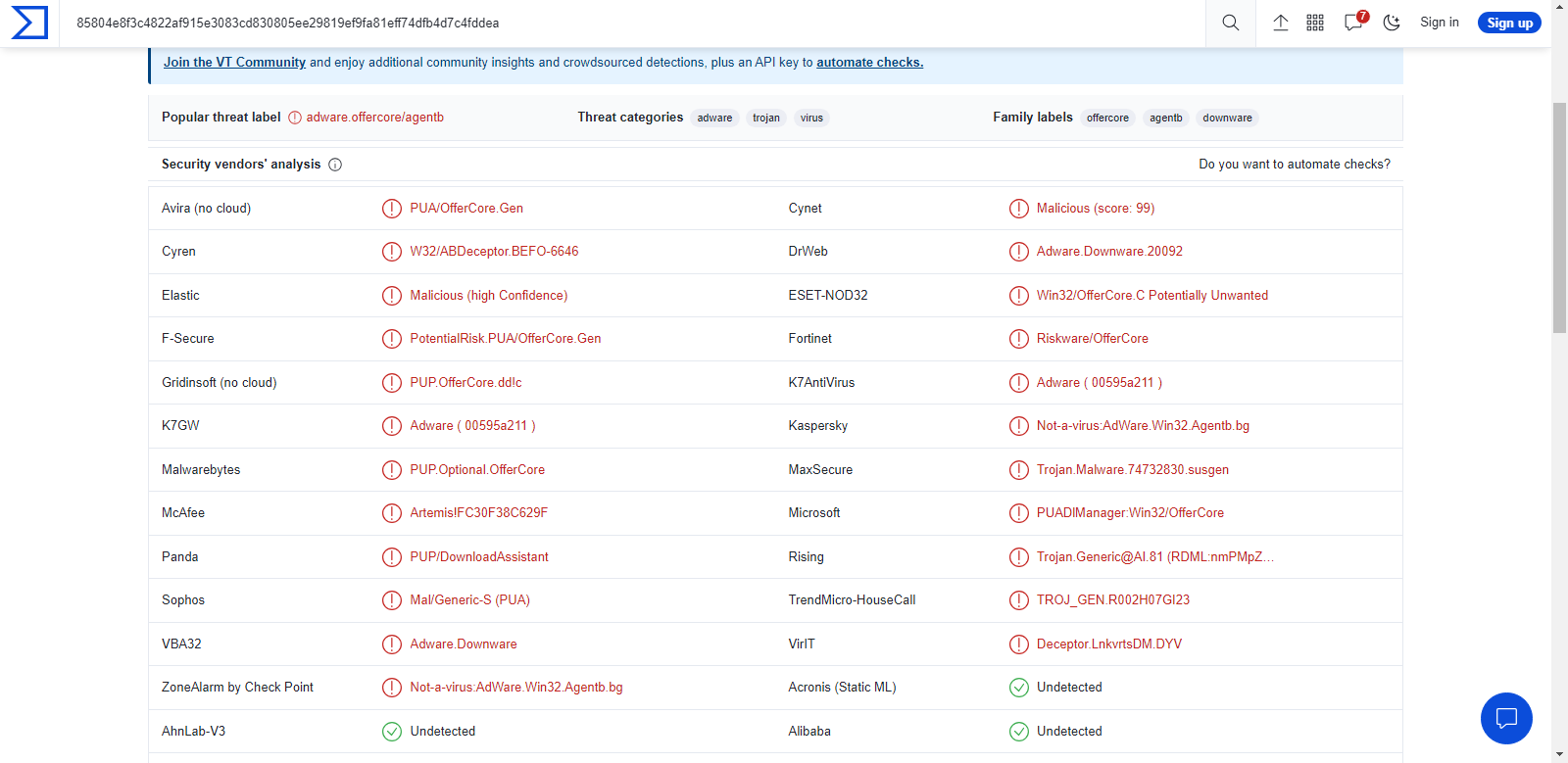Image resolution: width=1568 pixels, height=763 pixels.
Task: Open the chat support bubble button
Action: (1506, 718)
